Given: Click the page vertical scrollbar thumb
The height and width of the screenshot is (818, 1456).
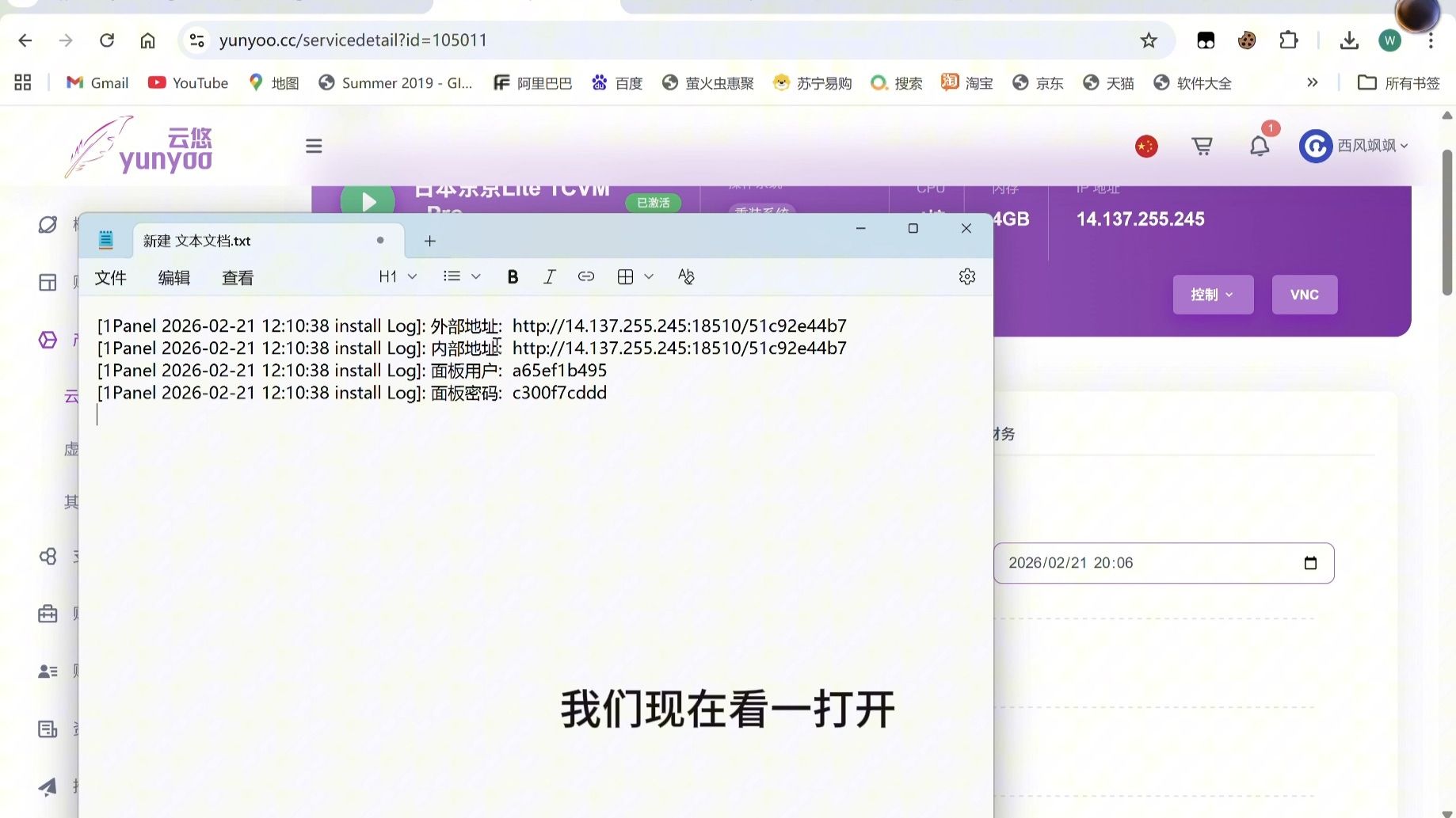Looking at the screenshot, I should [1447, 223].
